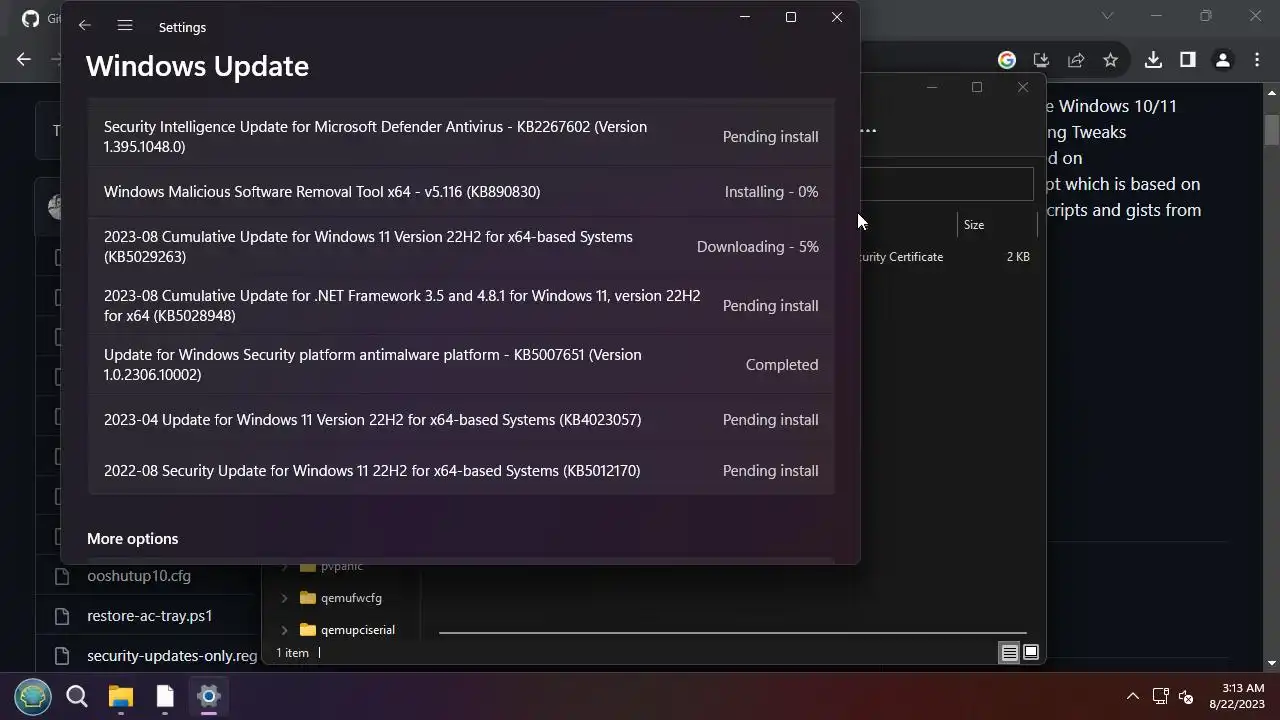Open ooshutup10.cfg on GitHub
The image size is (1280, 720).
click(x=139, y=576)
